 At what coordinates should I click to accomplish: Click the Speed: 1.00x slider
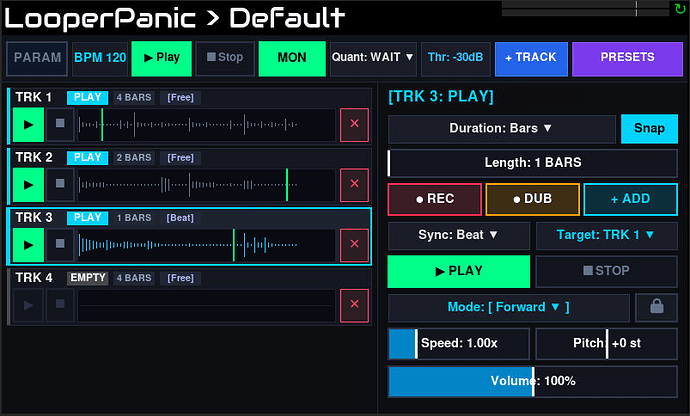459,343
